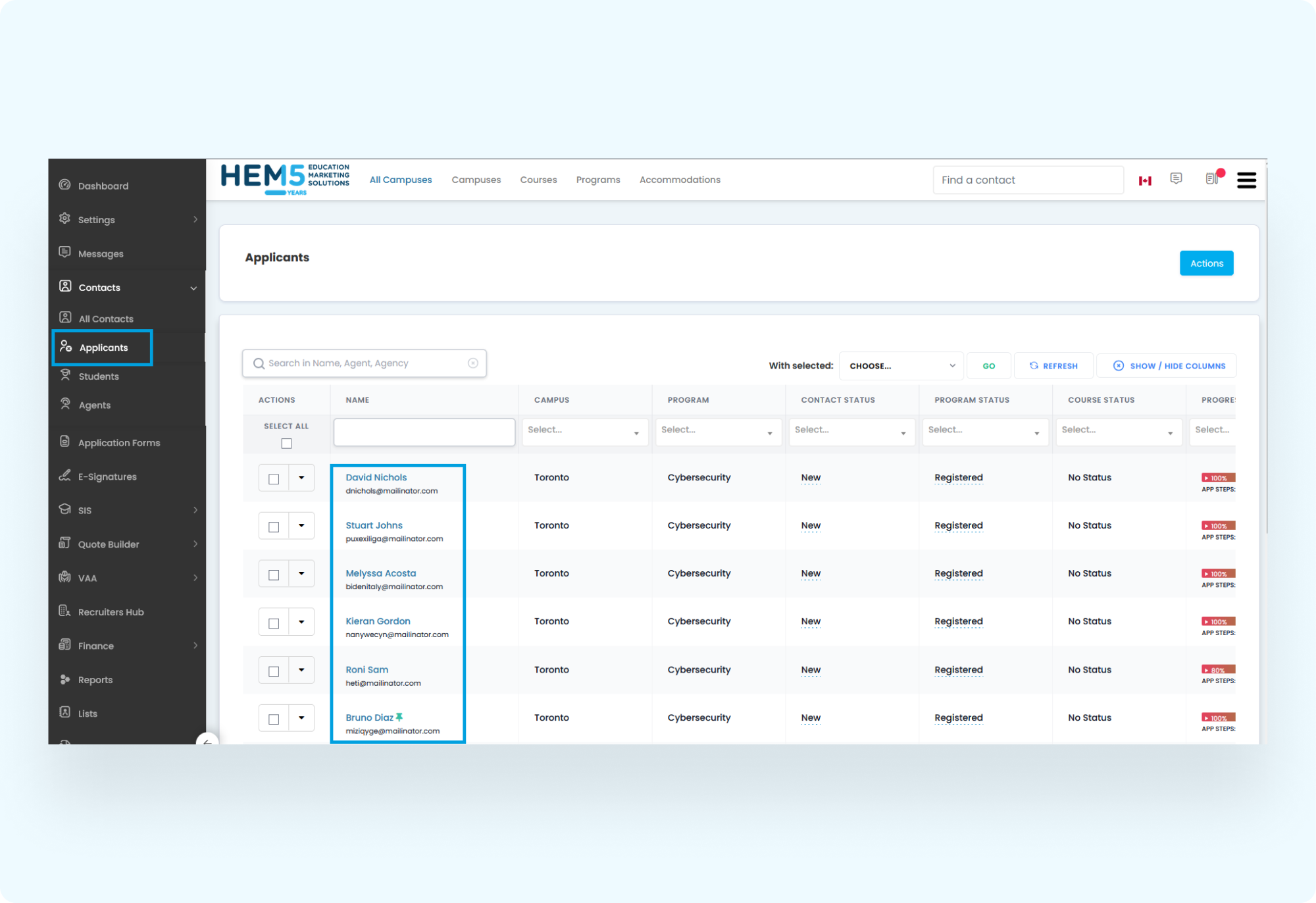Open the row actions dropdown for Stuart Johns
1316x903 pixels.
tap(301, 525)
